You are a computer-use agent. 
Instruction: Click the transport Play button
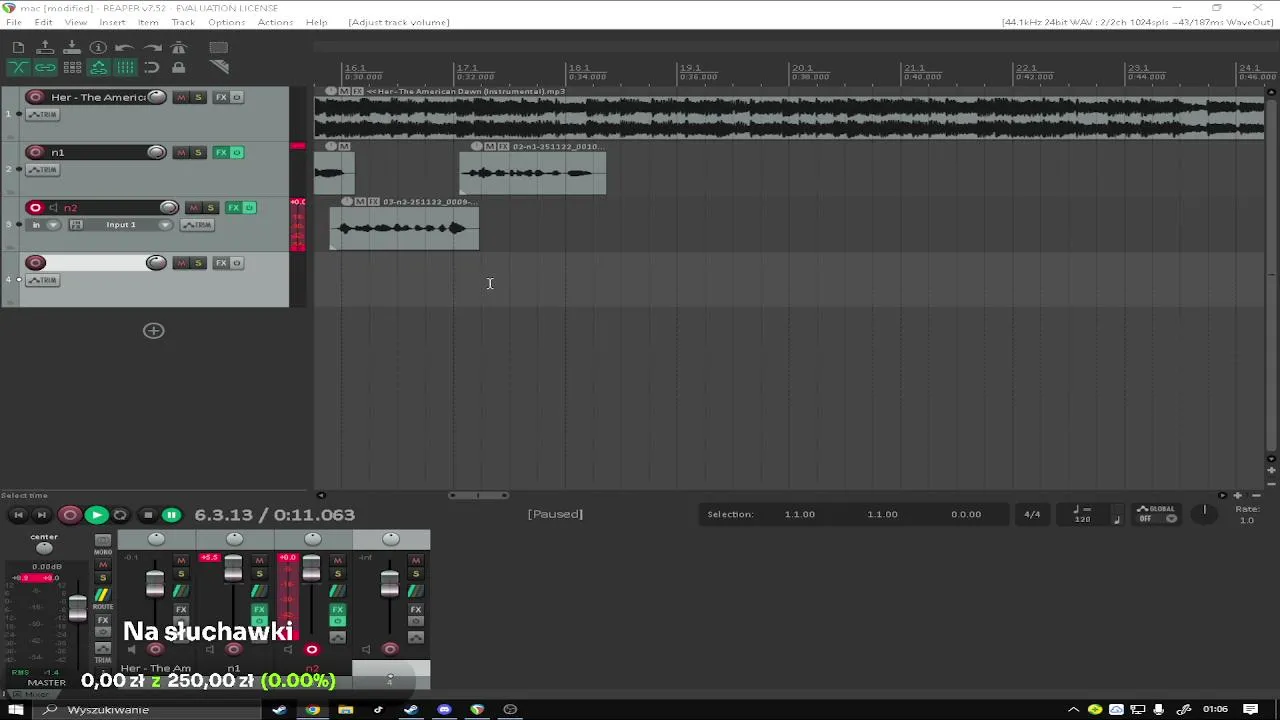coord(96,515)
